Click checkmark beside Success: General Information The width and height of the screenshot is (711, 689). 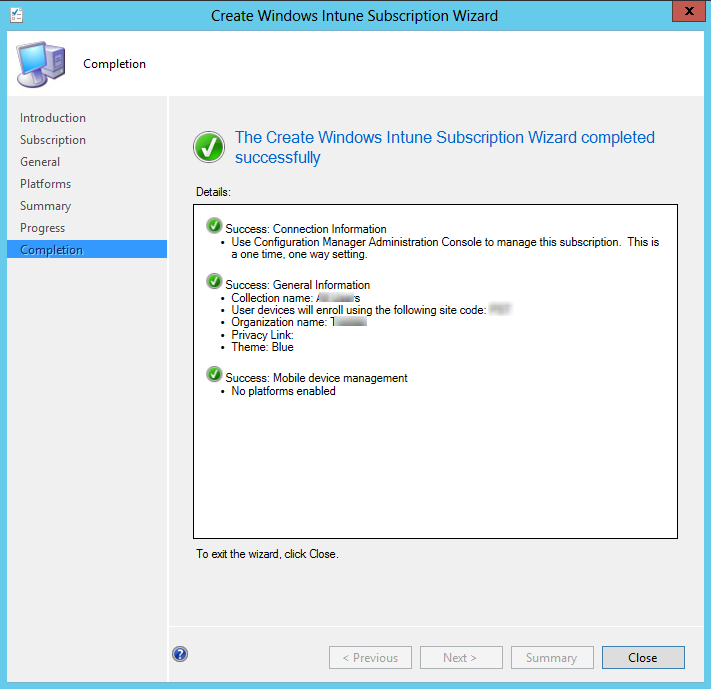(214, 281)
